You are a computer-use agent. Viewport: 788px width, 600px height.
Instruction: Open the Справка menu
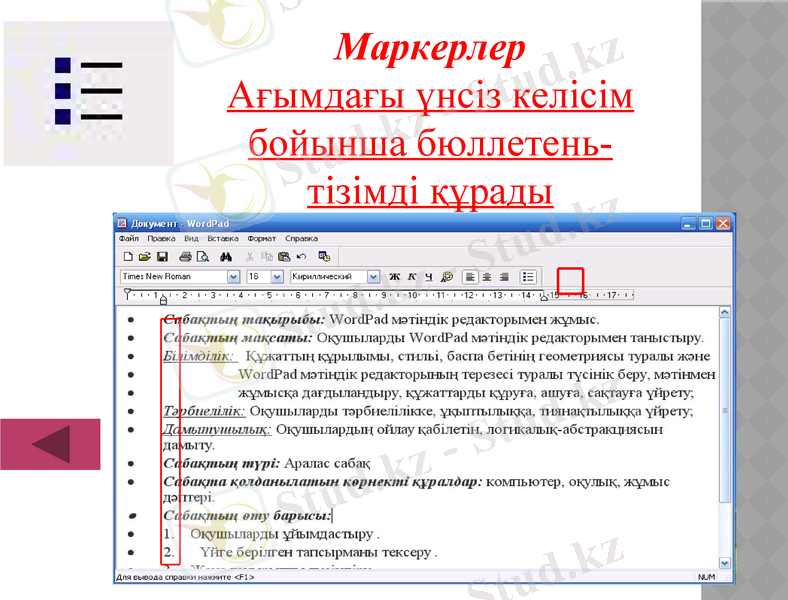point(302,239)
